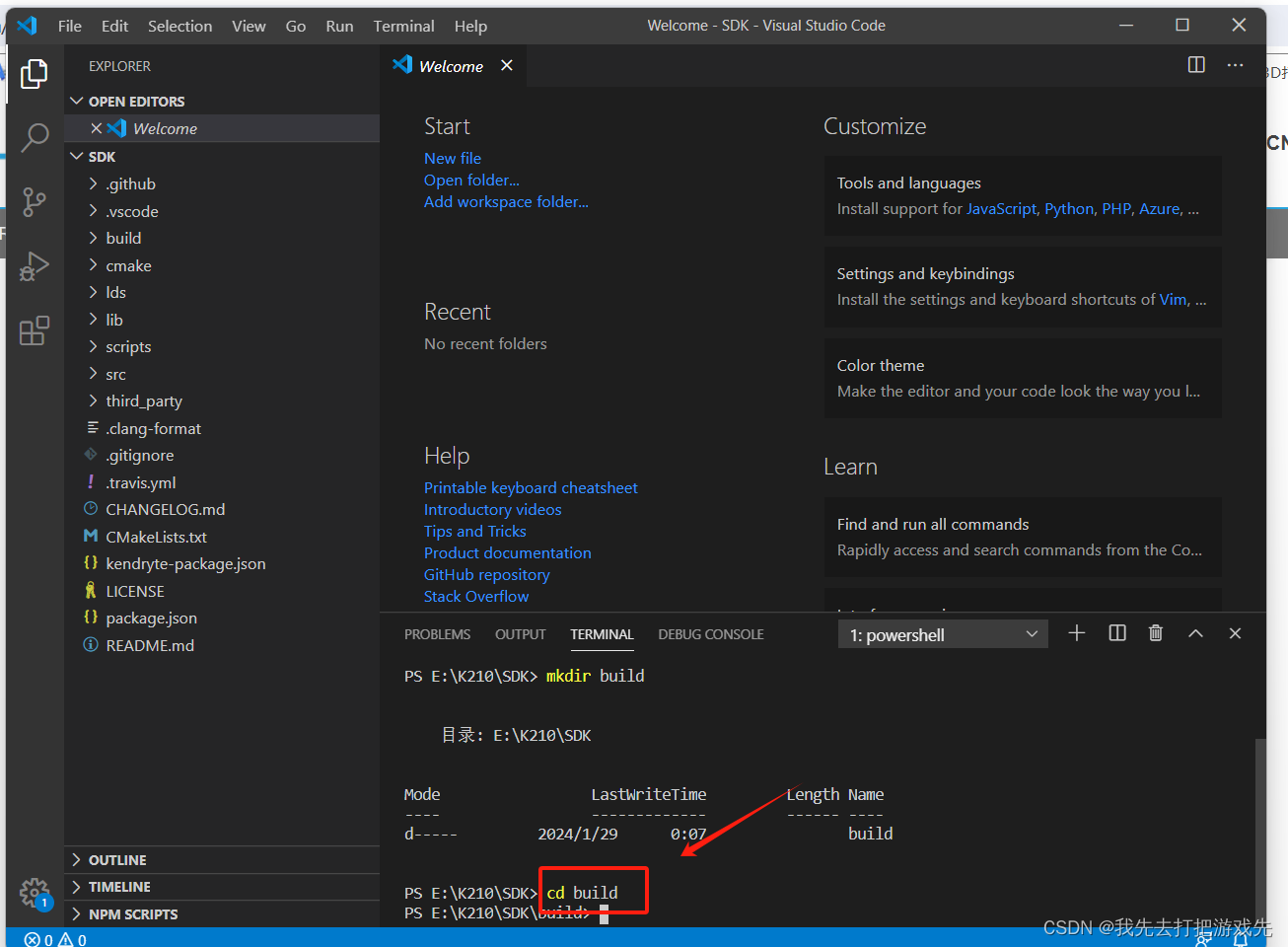Select the TERMINAL panel tab
Image resolution: width=1288 pixels, height=947 pixels.
602,634
